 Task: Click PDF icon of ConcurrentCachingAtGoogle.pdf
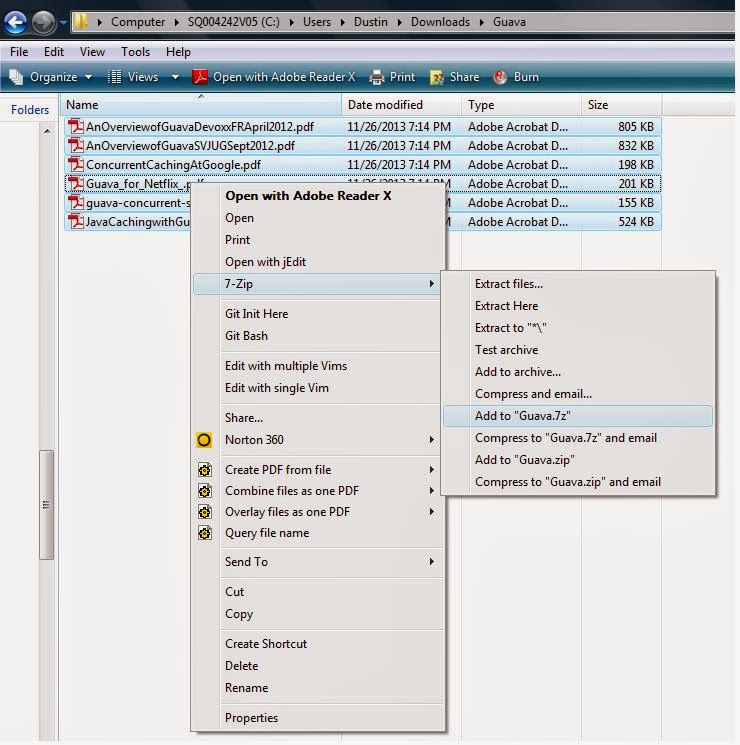tap(76, 164)
